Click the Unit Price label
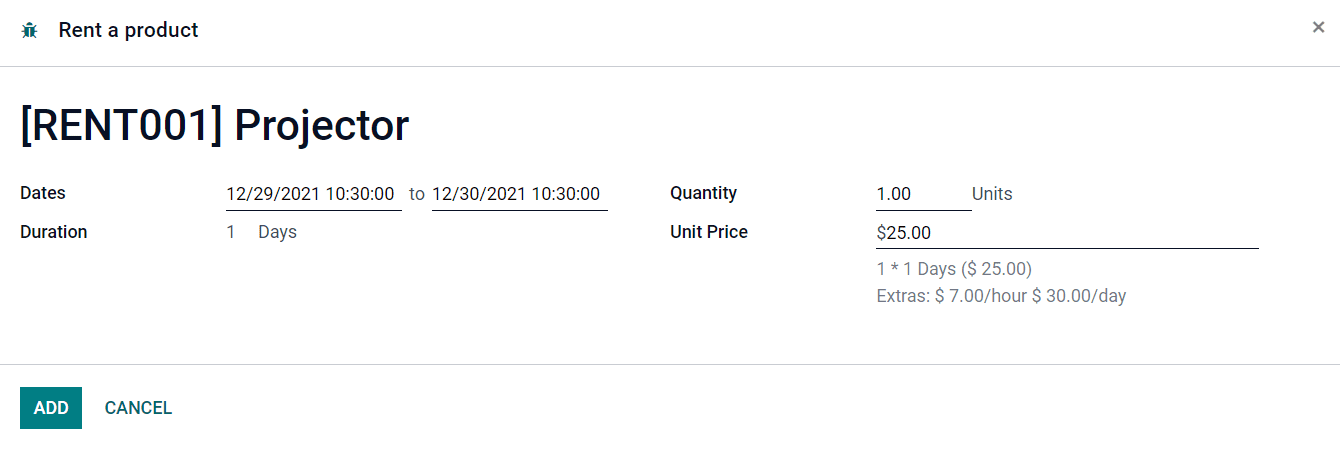 [709, 232]
